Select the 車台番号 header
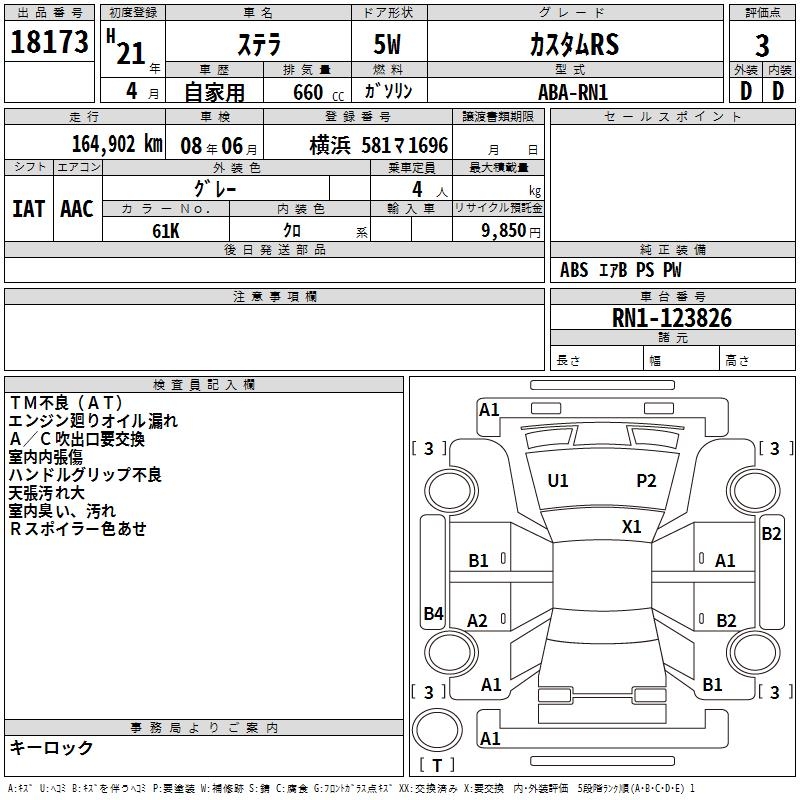Screen dimensions: 800x800 click(673, 296)
